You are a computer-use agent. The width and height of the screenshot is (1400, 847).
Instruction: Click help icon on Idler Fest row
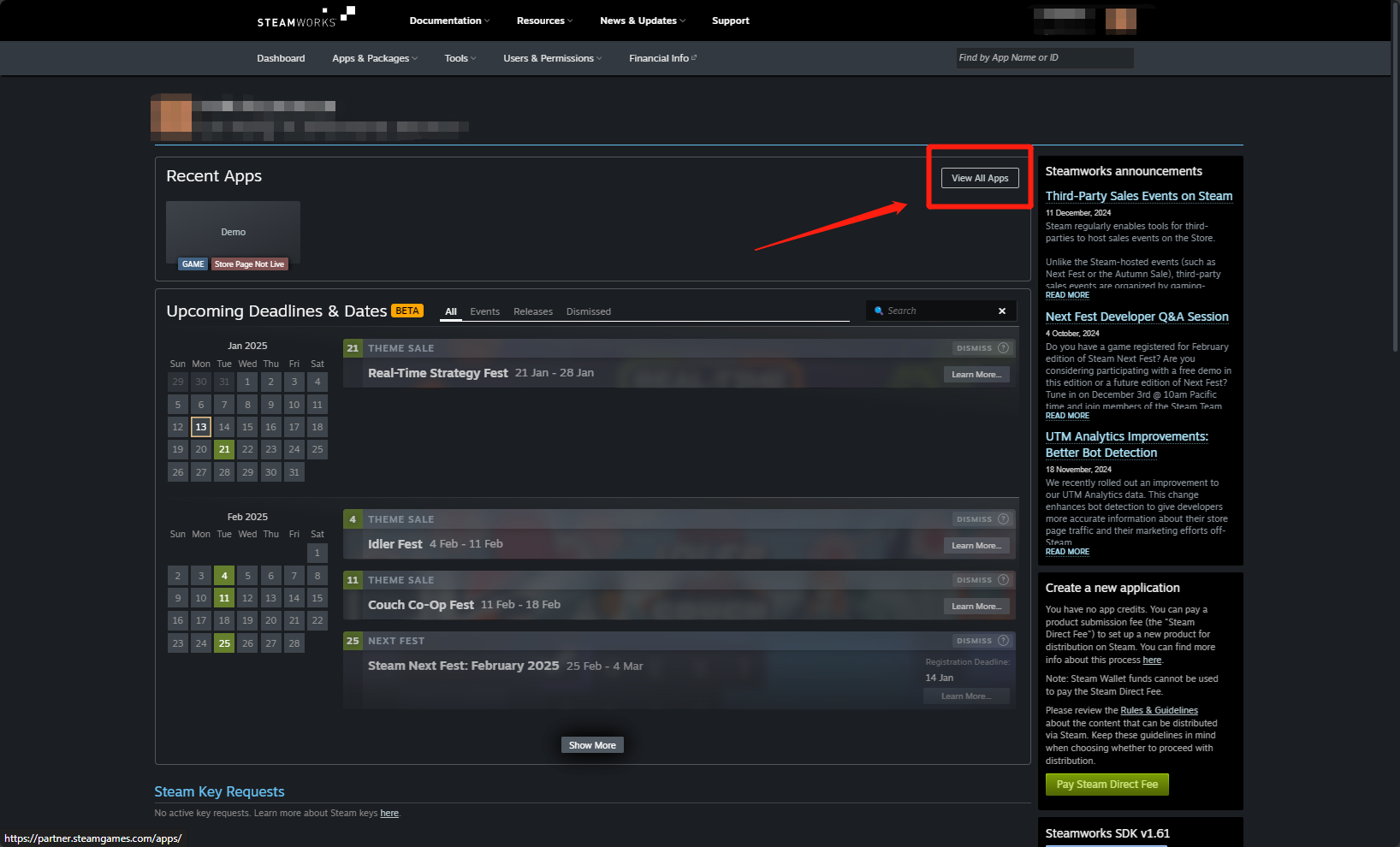pyautogui.click(x=1004, y=519)
